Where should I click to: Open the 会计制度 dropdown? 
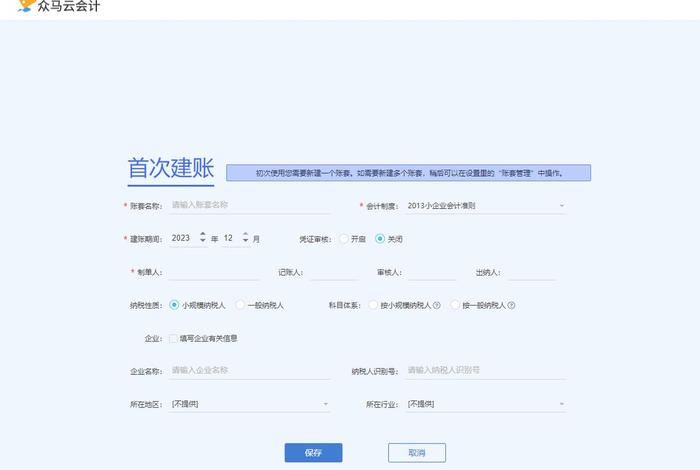[486, 206]
